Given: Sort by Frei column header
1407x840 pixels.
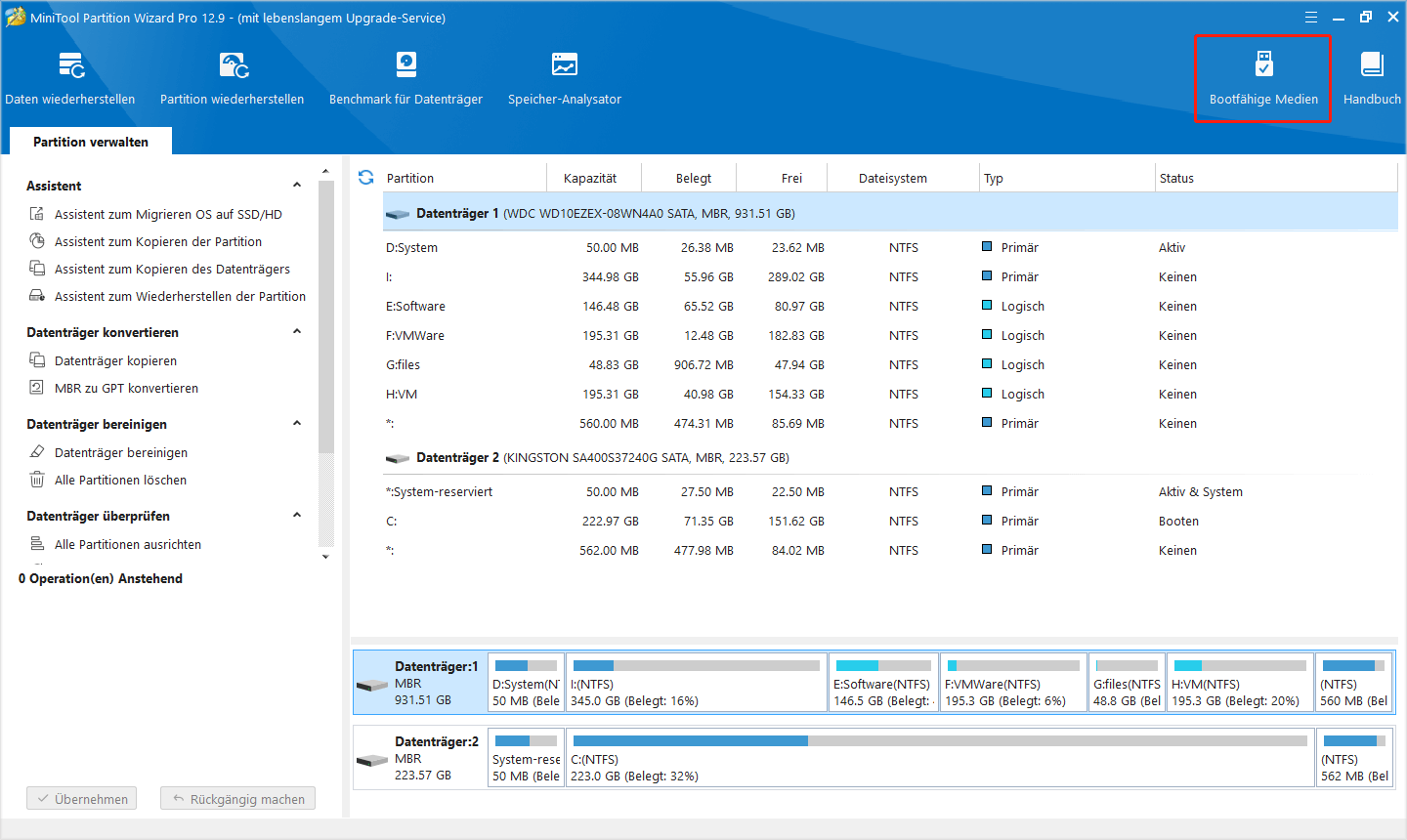Looking at the screenshot, I should point(783,178).
